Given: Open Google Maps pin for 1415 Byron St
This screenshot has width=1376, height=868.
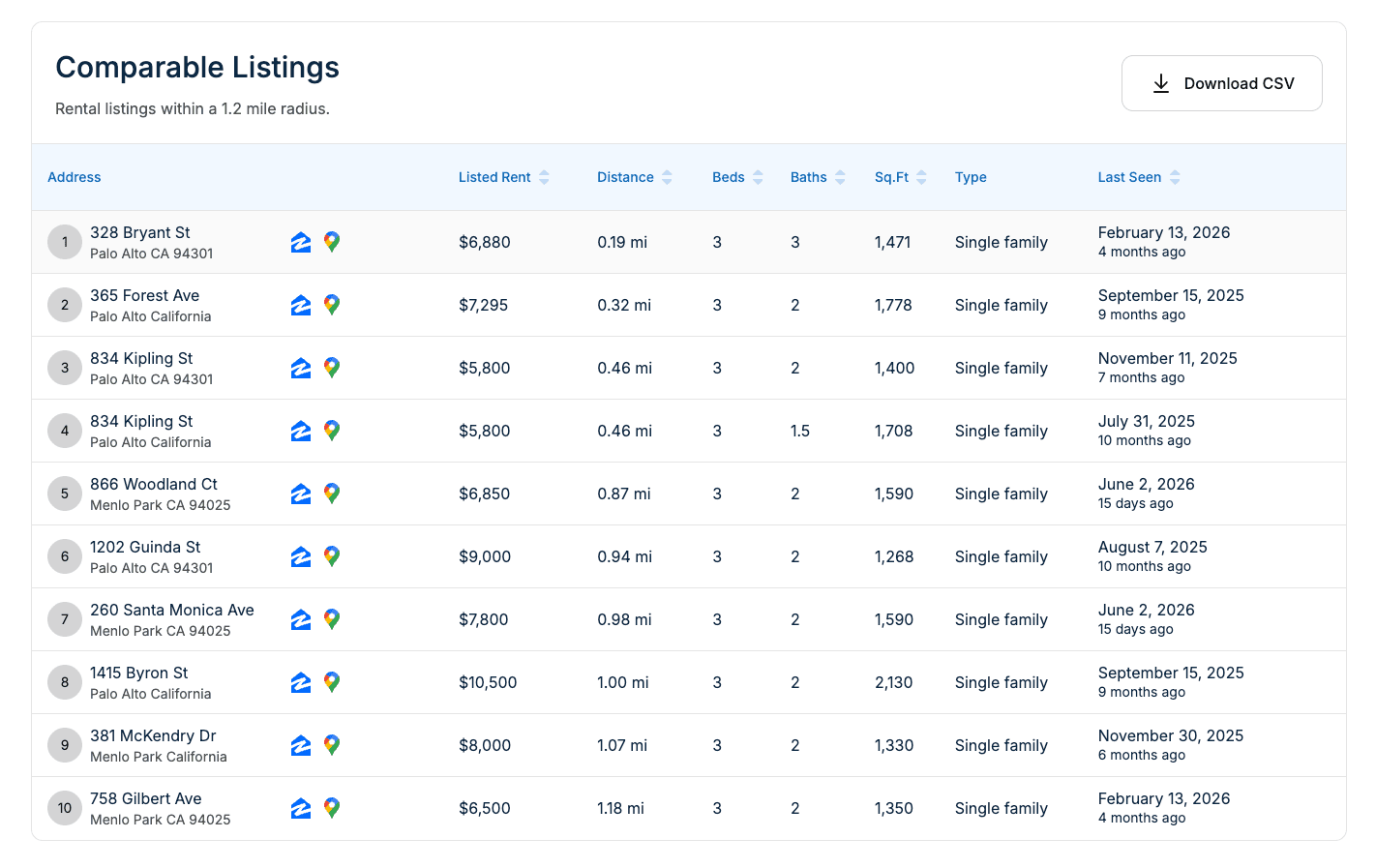Looking at the screenshot, I should click(332, 682).
